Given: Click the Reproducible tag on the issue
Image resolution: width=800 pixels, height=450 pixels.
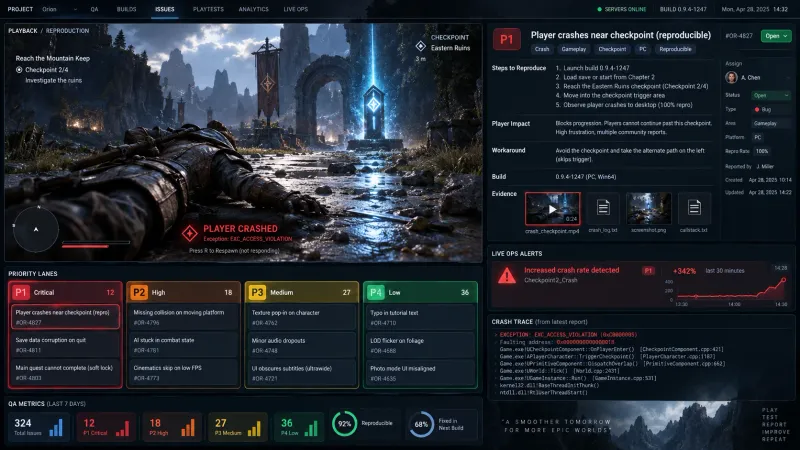Looking at the screenshot, I should 675,49.
